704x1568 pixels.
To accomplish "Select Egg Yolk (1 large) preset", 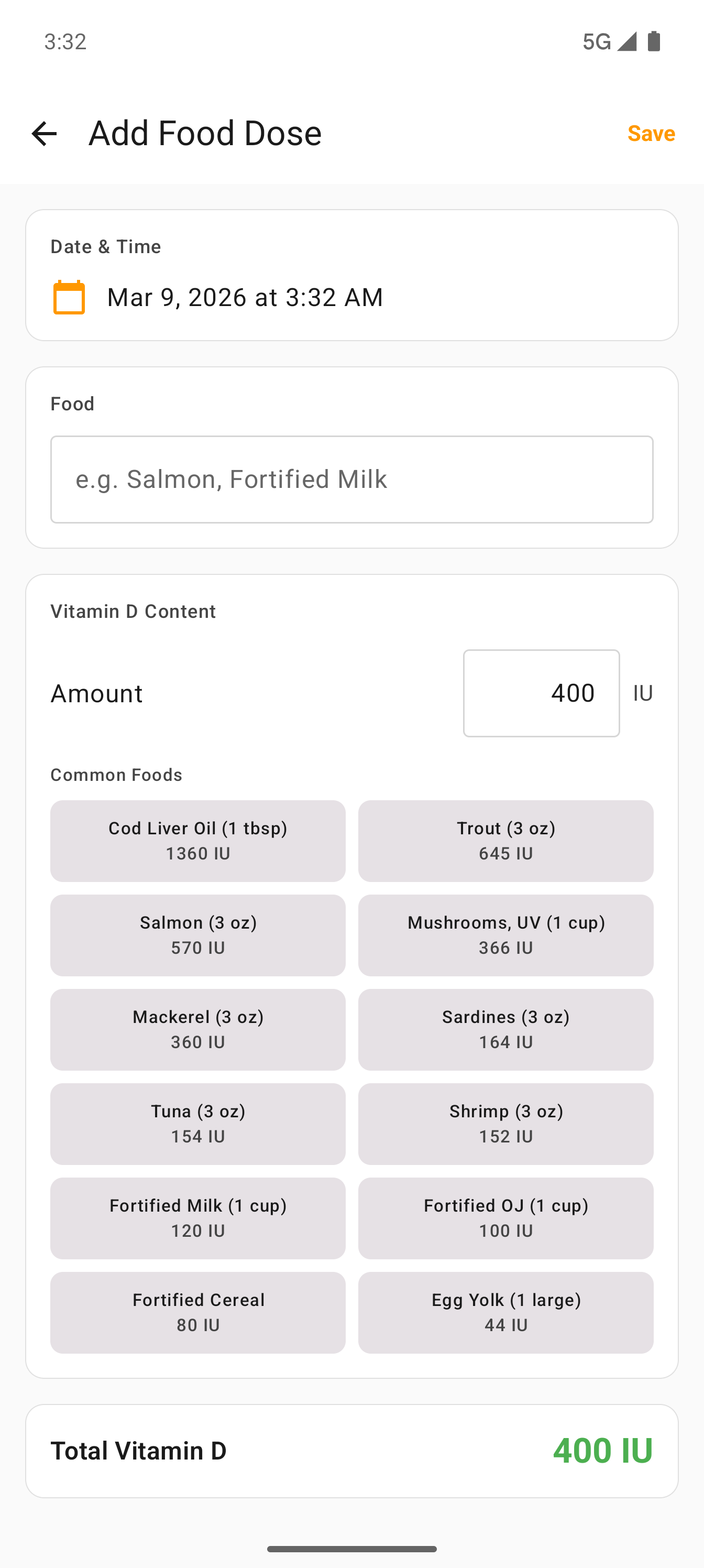I will coord(505,1312).
